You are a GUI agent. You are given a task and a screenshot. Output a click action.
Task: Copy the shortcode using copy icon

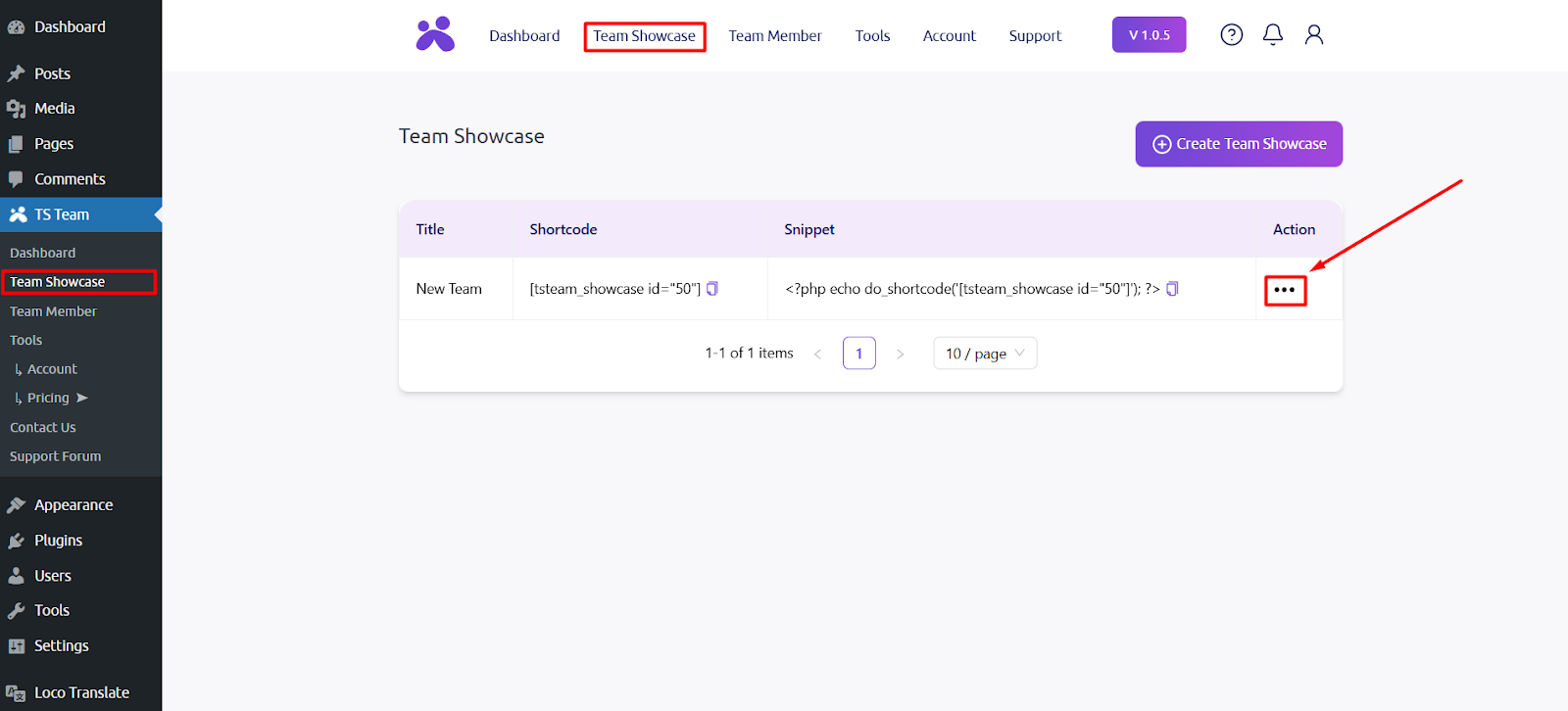[712, 289]
